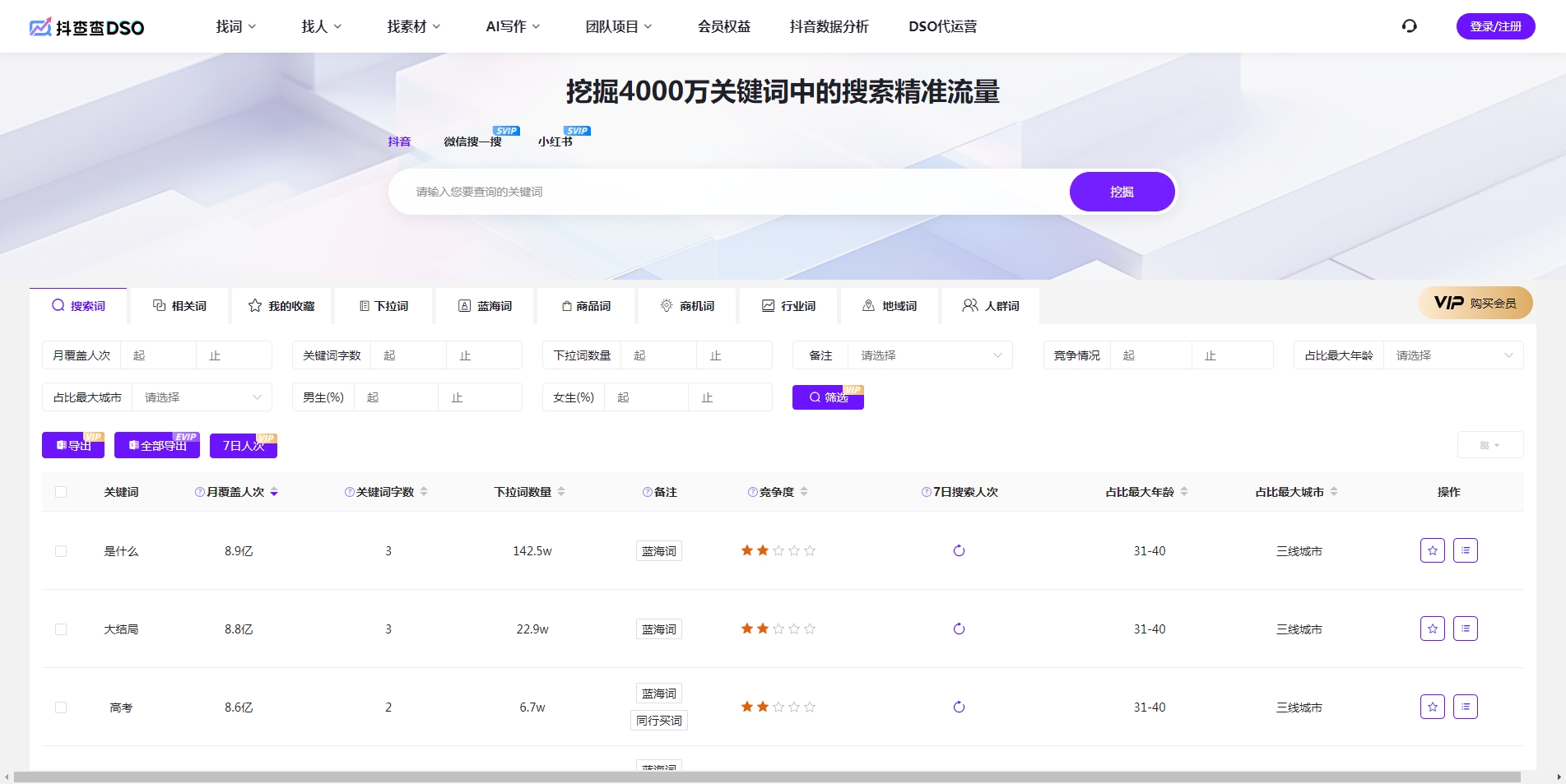Image resolution: width=1566 pixels, height=784 pixels.
Task: Sort by 占比最大城市 column arrows
Action: coord(1334,492)
